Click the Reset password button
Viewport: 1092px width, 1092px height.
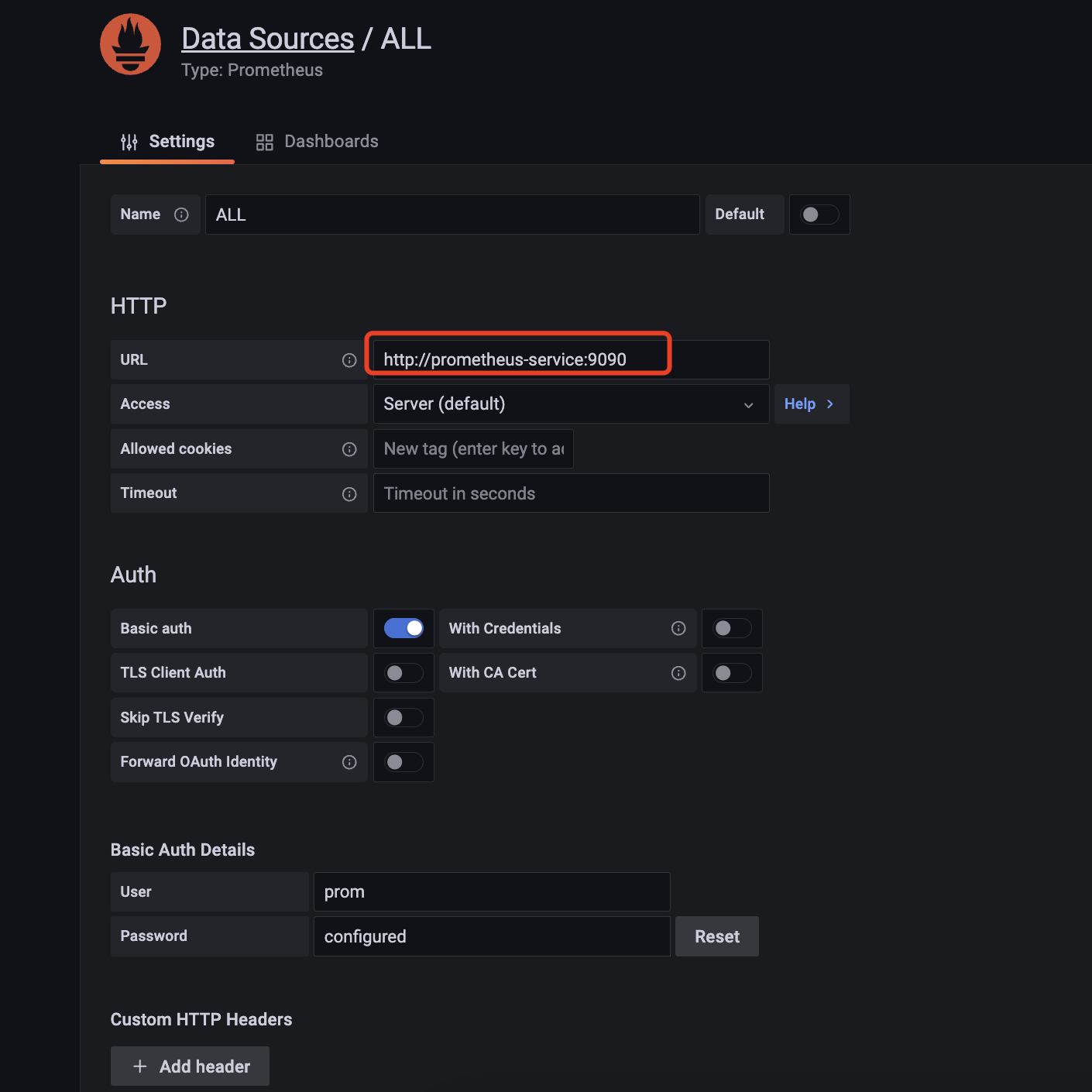[x=716, y=936]
